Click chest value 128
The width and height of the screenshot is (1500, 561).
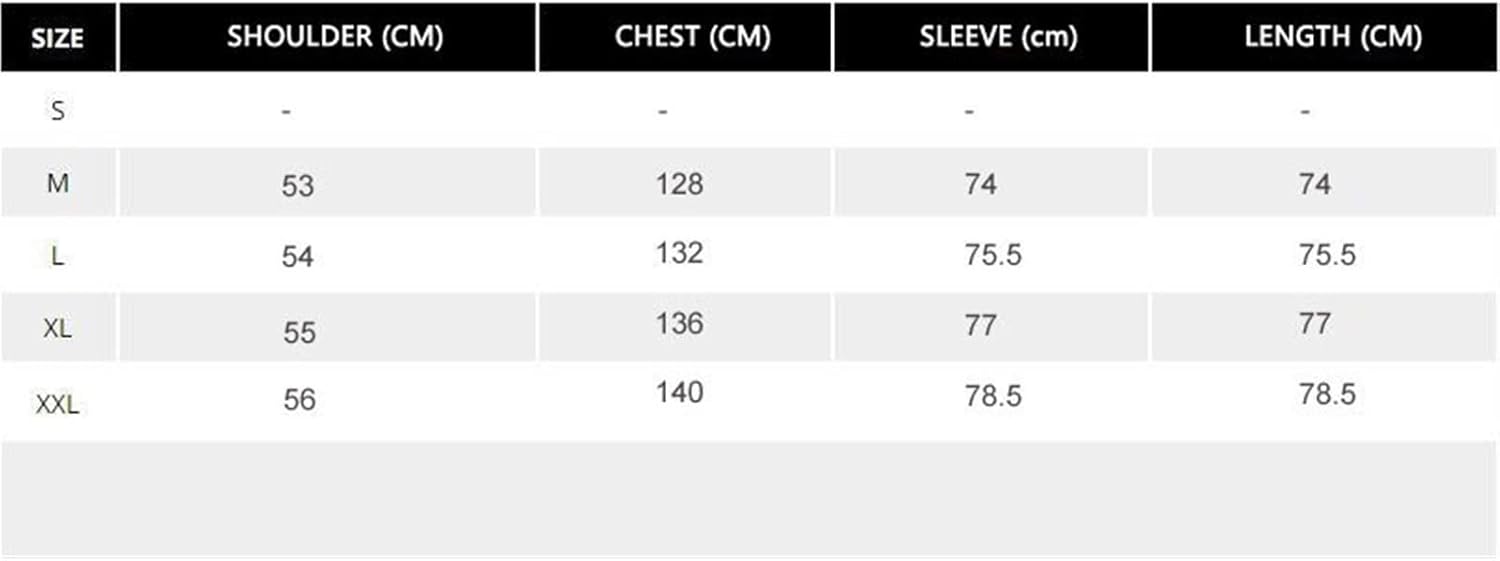coord(680,183)
